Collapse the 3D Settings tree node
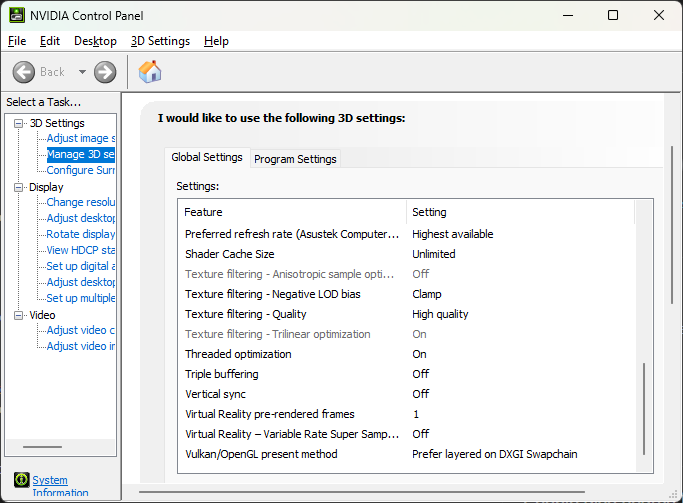683x503 pixels. 19,123
